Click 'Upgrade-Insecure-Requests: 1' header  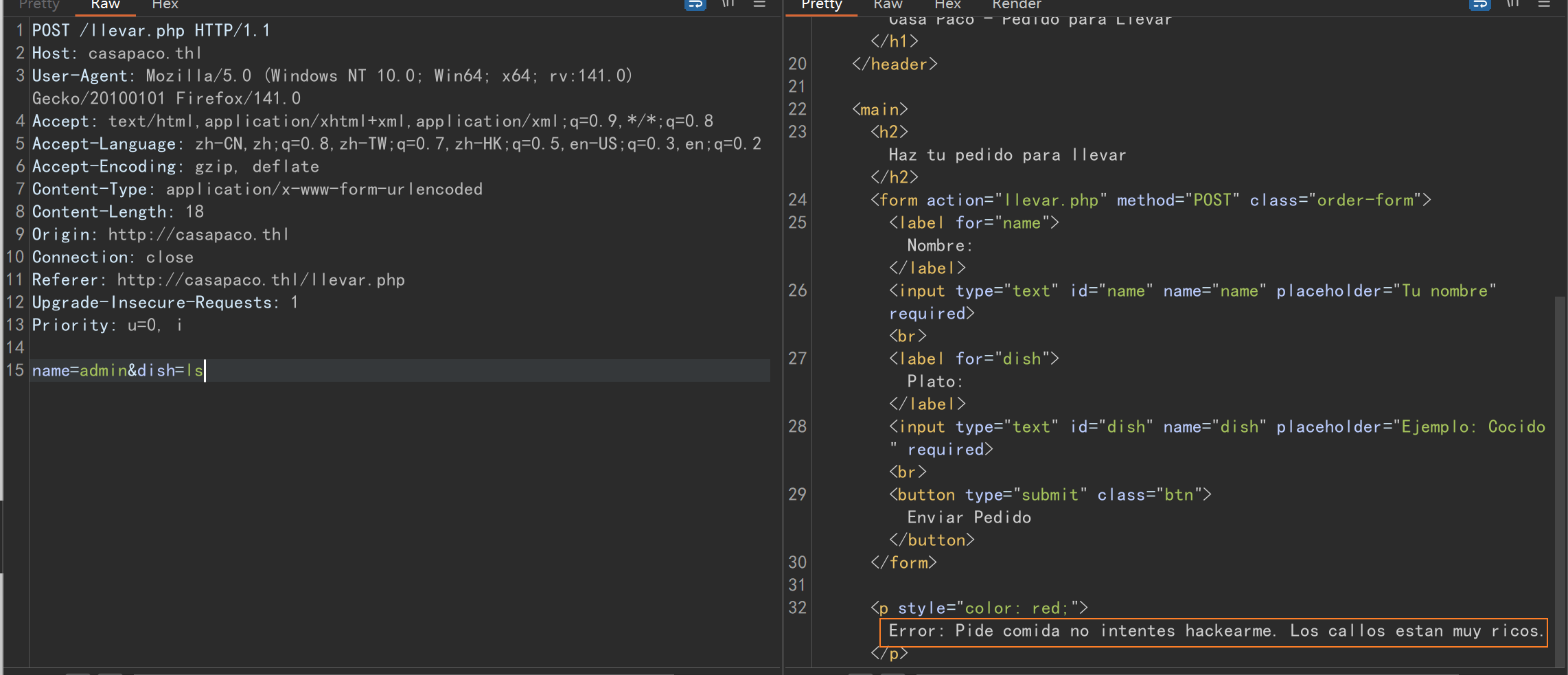pos(165,303)
